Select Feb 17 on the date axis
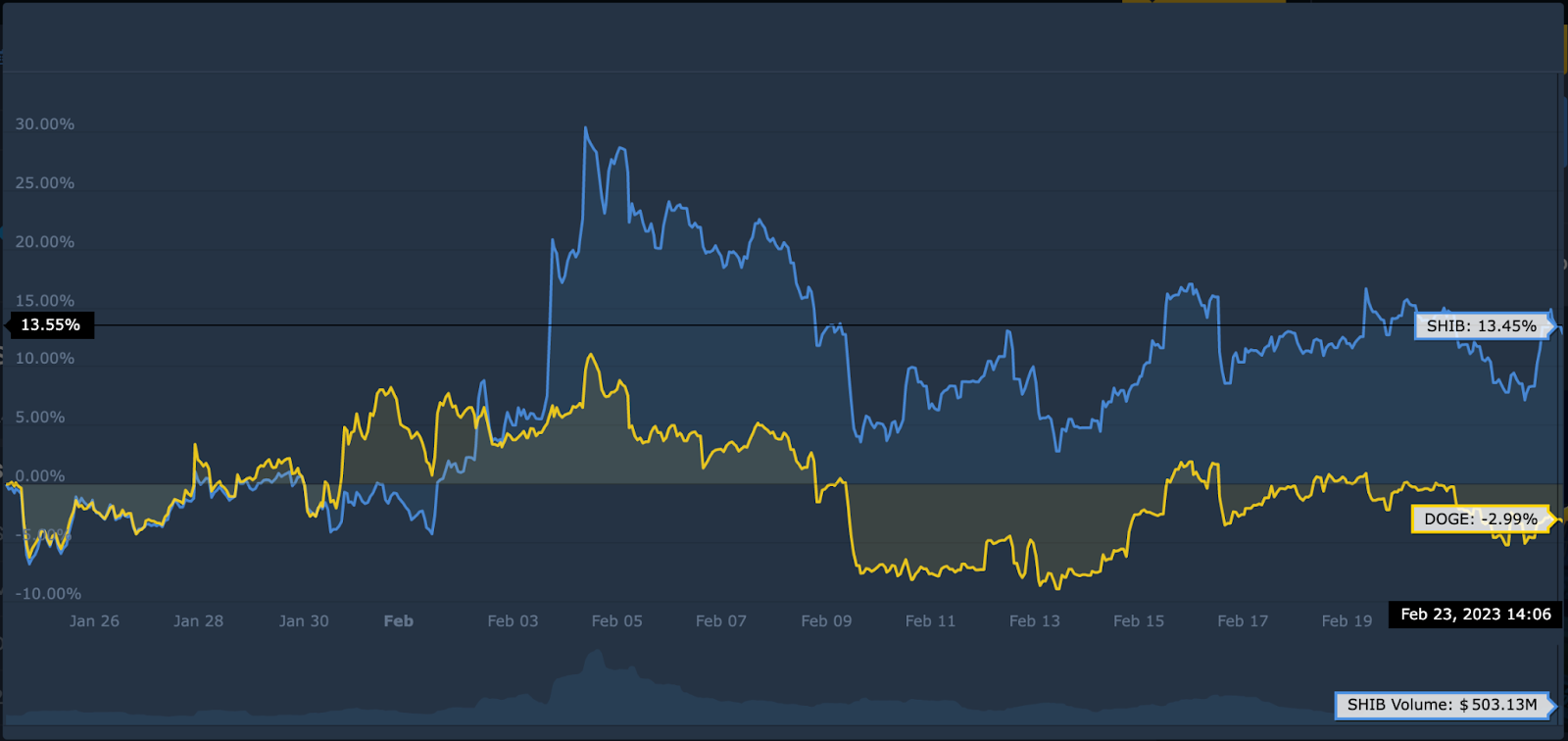The height and width of the screenshot is (741, 1568). (x=1243, y=621)
